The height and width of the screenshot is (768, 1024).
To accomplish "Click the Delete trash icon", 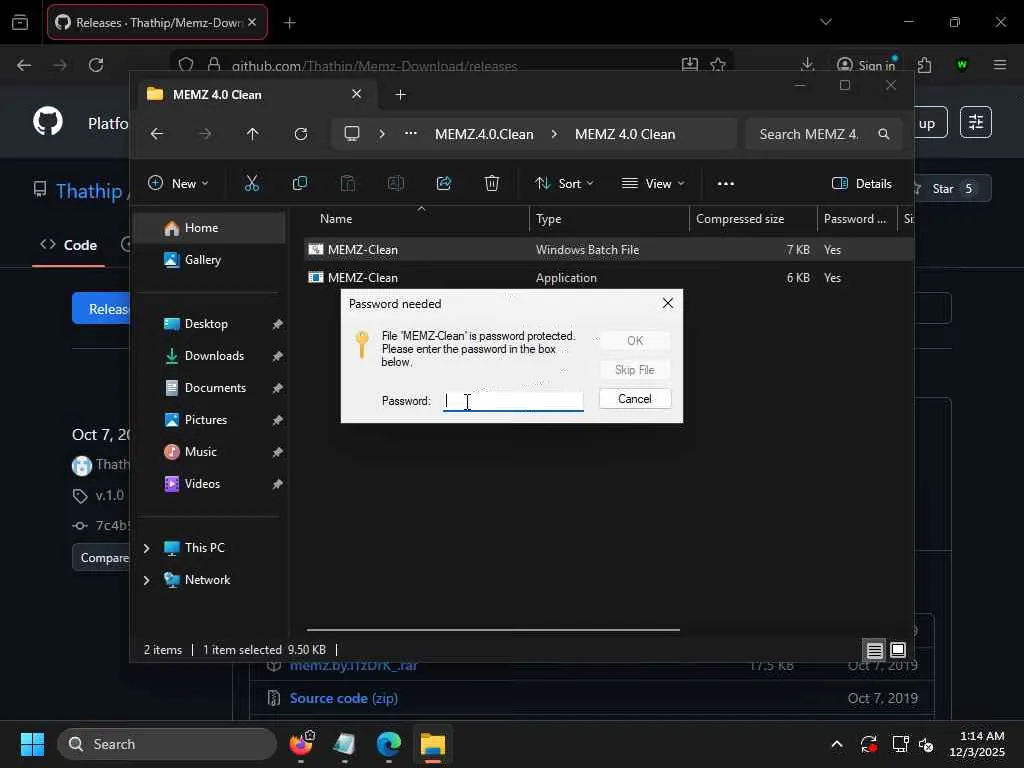I will click(492, 184).
